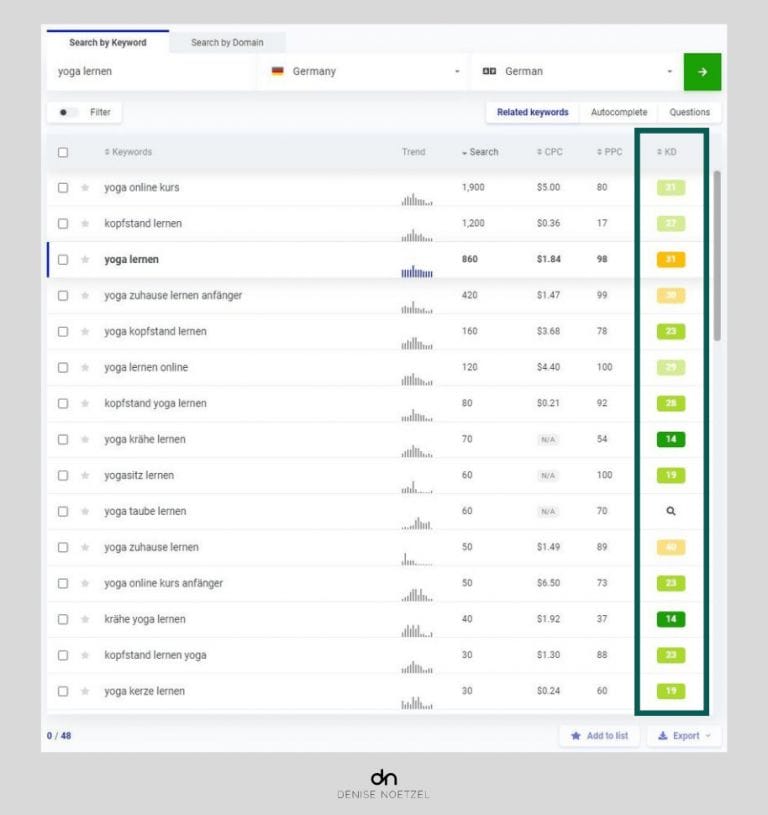Viewport: 768px width, 815px height.
Task: Click KD 19 badge for 'yogasitz lernen'
Action: [x=671, y=475]
